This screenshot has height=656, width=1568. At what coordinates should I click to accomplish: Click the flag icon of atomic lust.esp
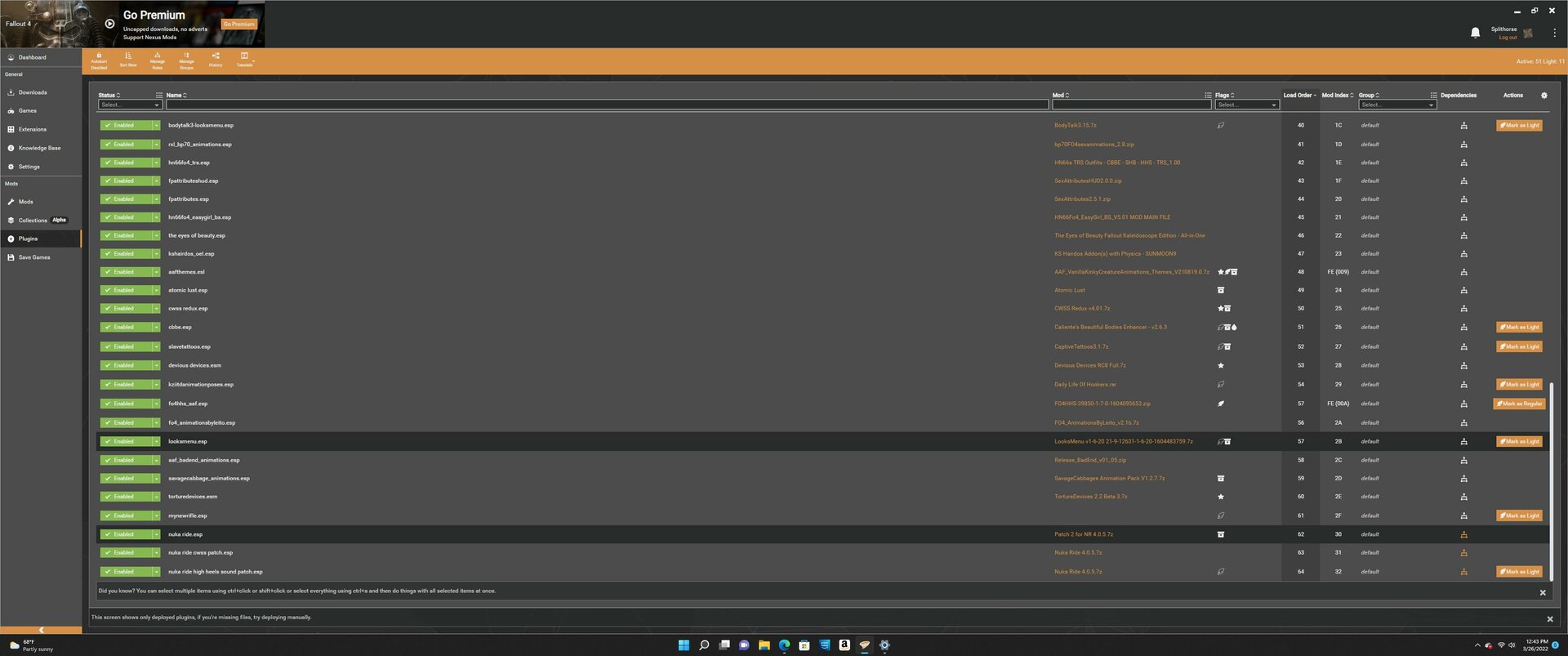[1221, 290]
